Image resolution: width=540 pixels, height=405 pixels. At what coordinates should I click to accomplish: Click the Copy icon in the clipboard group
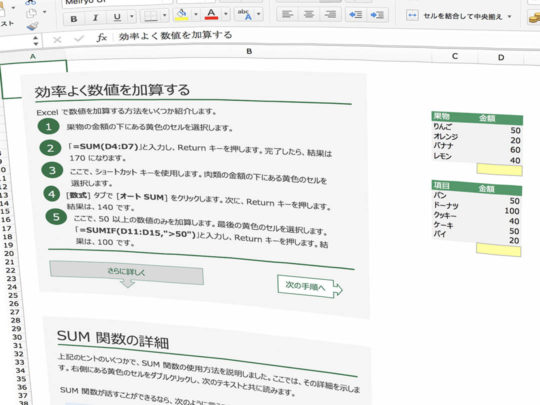click(31, 13)
